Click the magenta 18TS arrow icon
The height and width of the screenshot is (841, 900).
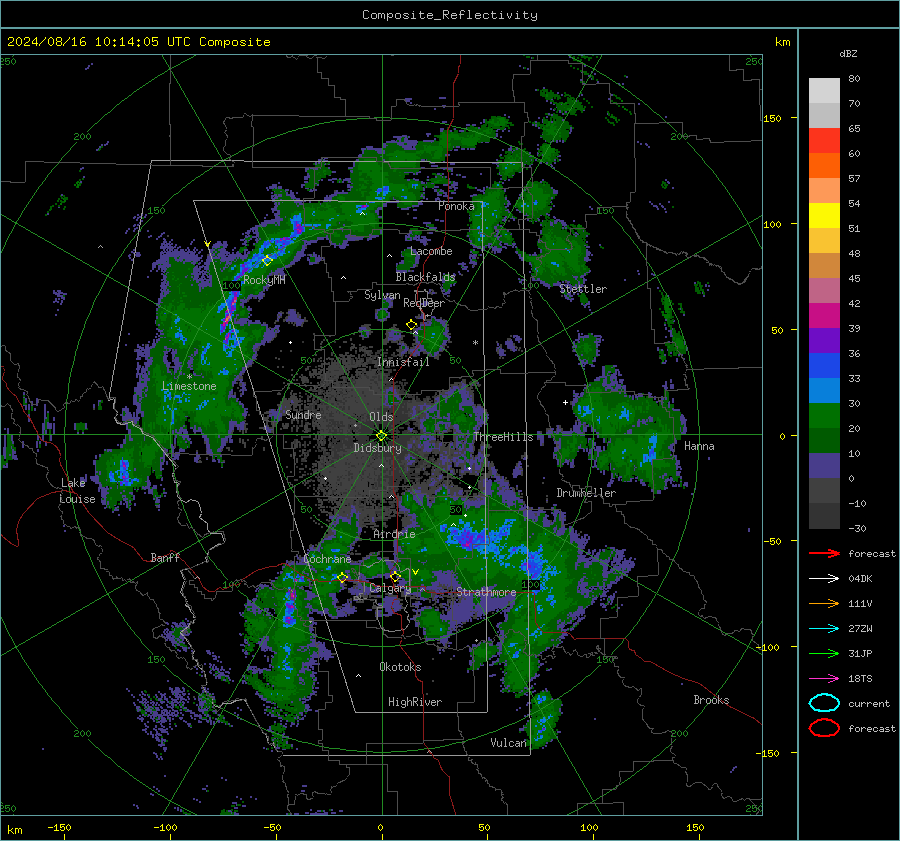coord(824,679)
